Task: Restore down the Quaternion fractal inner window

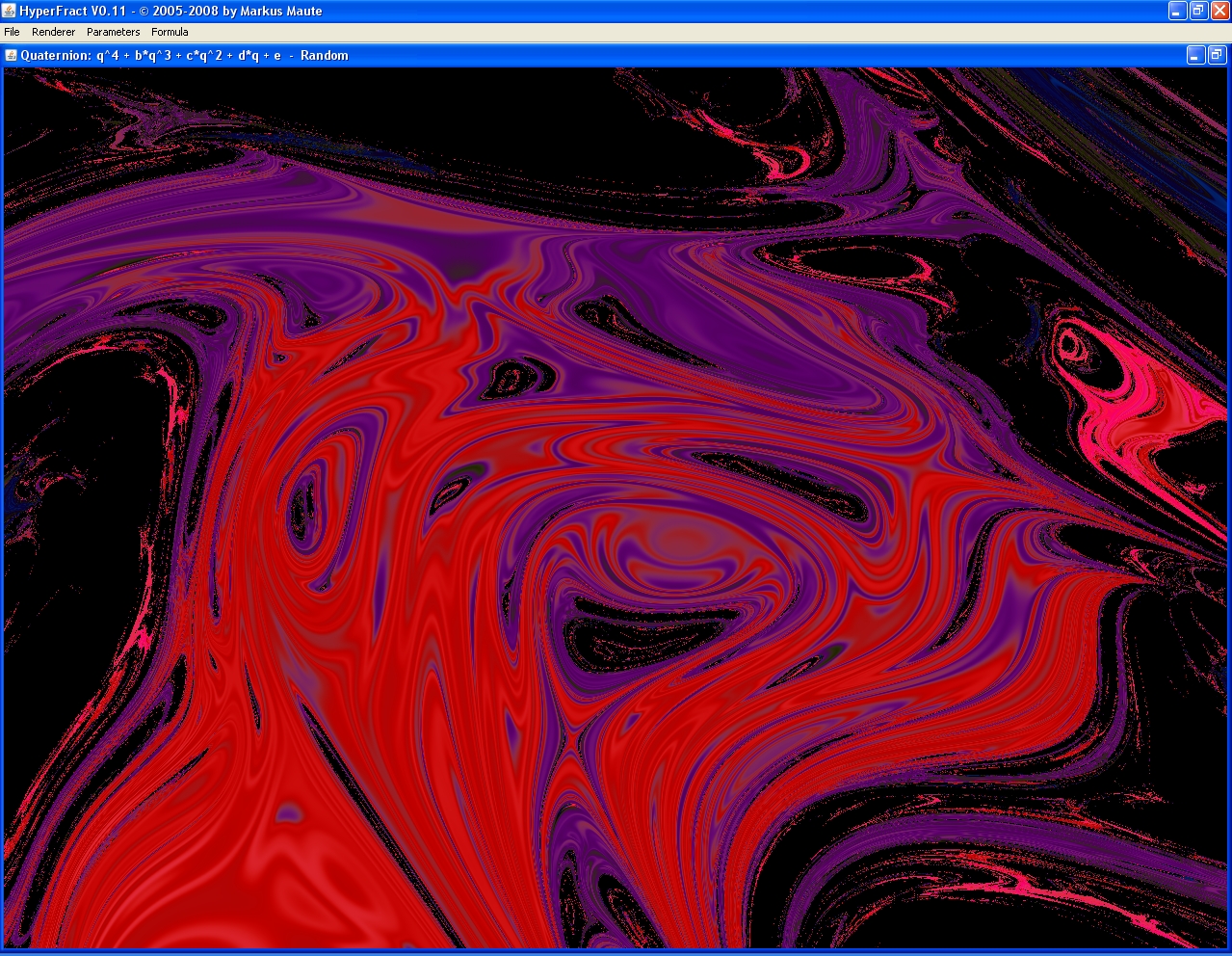Action: pos(1216,56)
